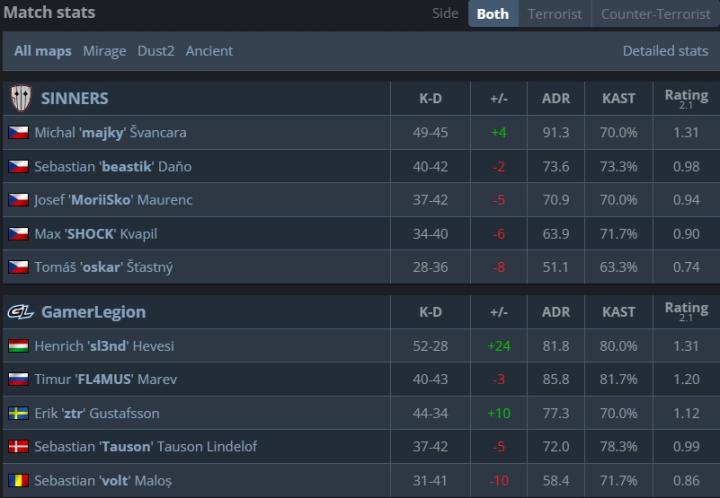The image size is (720, 498).
Task: Click the GamerLegion team logo icon
Action: pos(20,312)
